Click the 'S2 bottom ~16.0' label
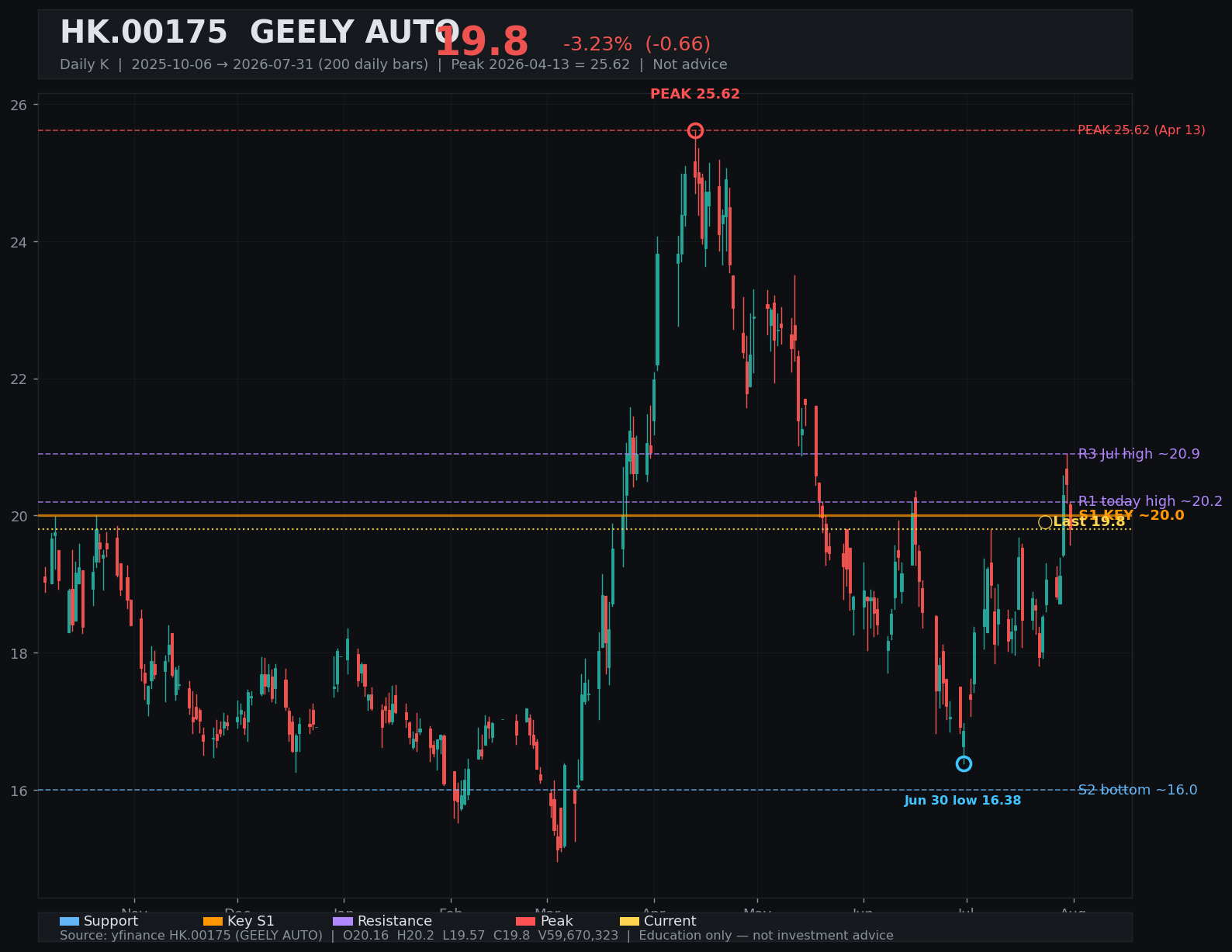This screenshot has height=952, width=1232. tap(1137, 790)
